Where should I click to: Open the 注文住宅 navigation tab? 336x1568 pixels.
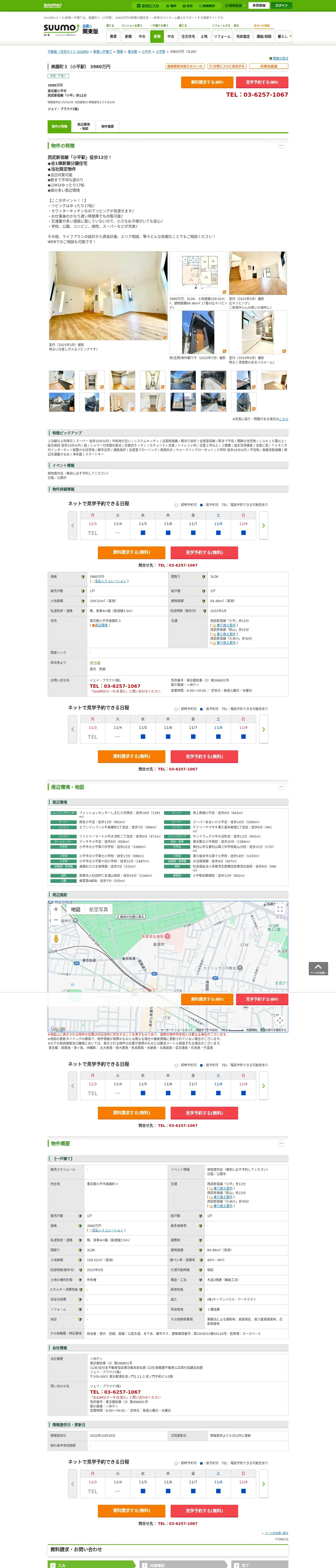[188, 37]
